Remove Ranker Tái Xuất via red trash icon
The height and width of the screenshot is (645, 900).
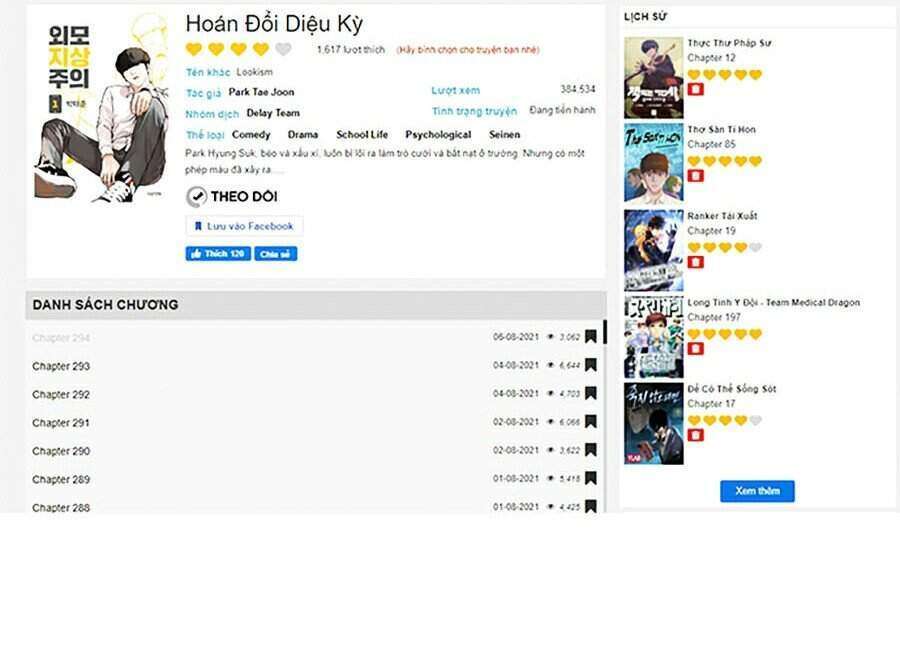click(695, 262)
